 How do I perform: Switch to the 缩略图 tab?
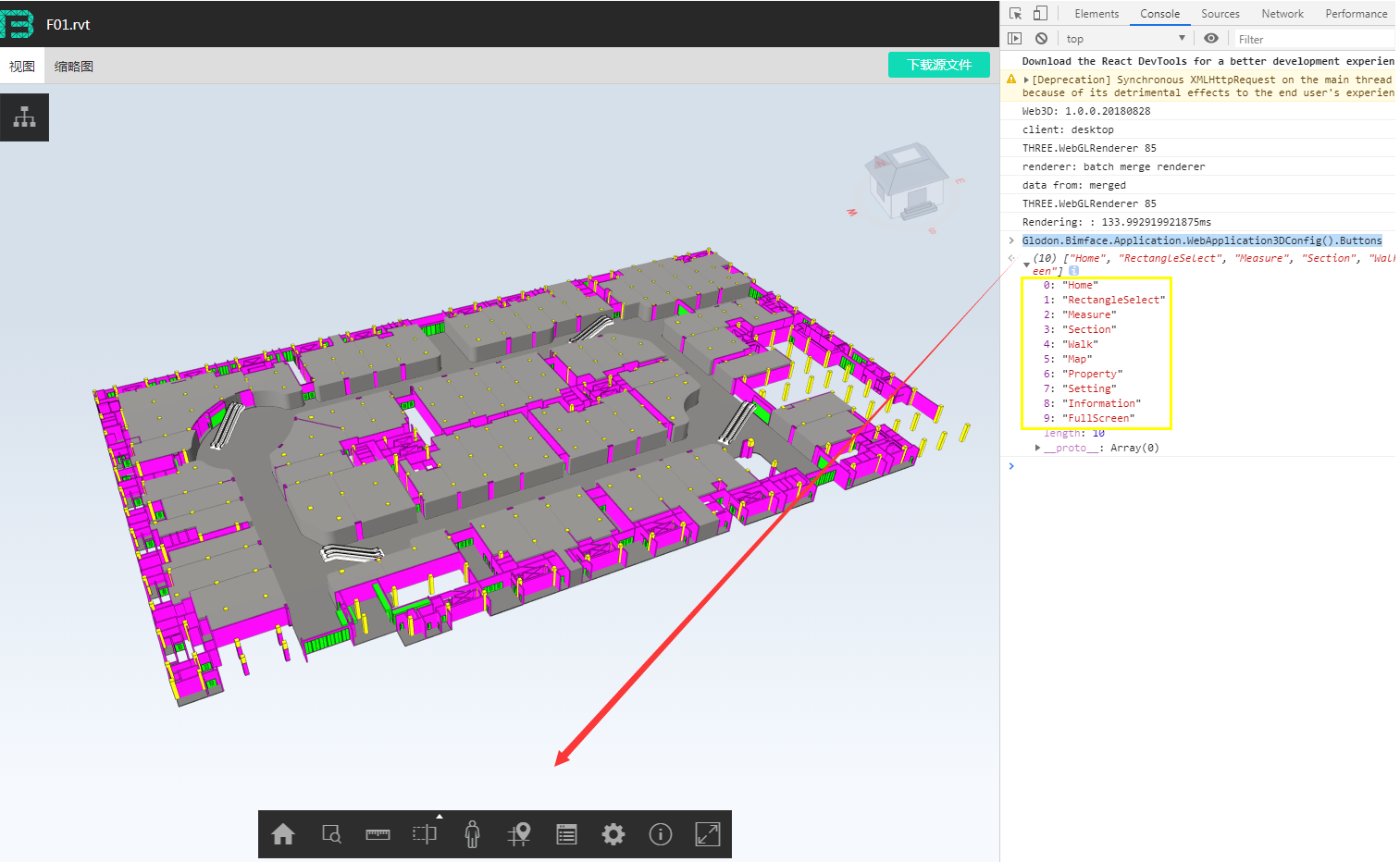74,67
